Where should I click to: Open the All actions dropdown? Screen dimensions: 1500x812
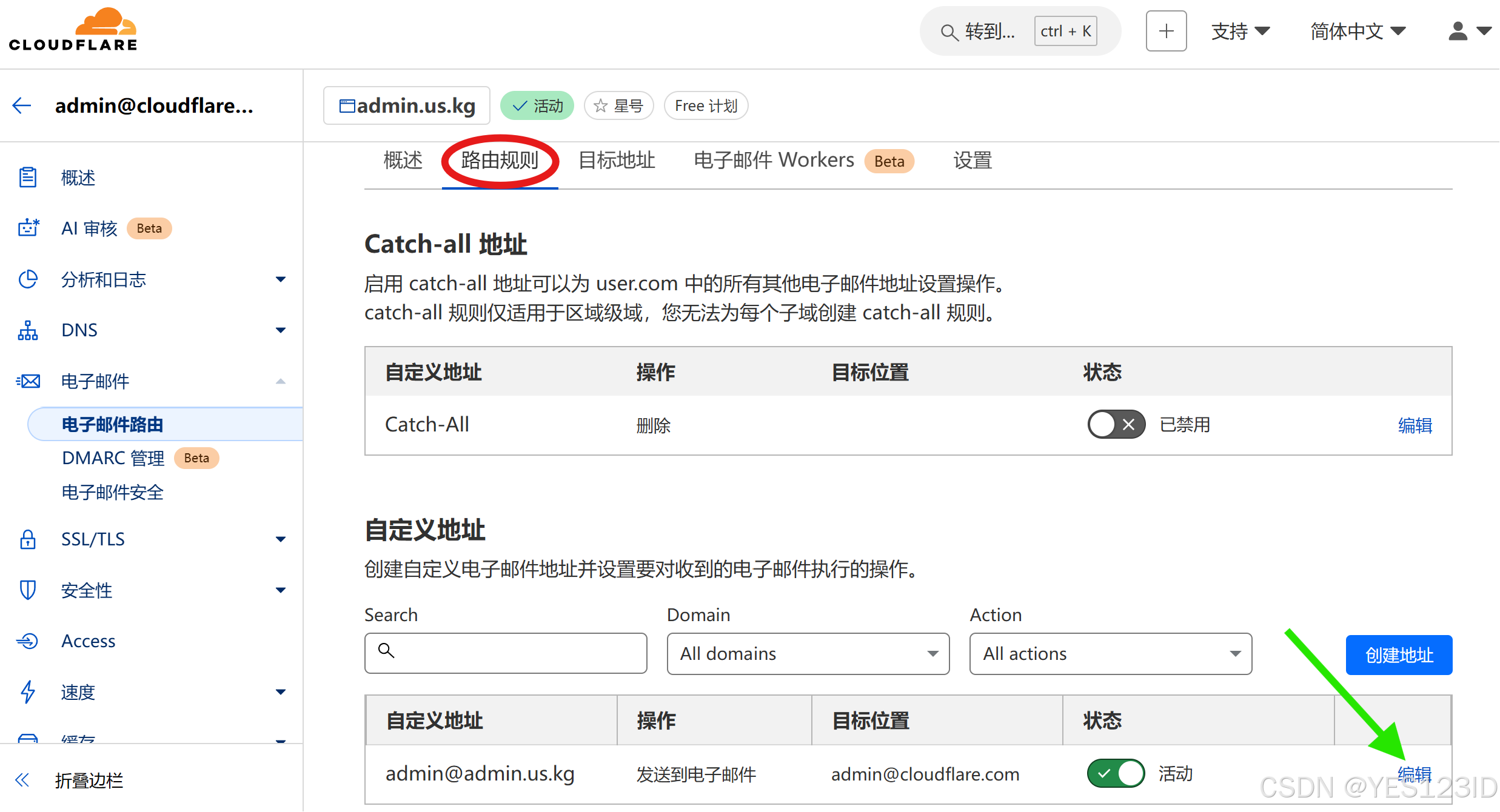tap(1110, 654)
